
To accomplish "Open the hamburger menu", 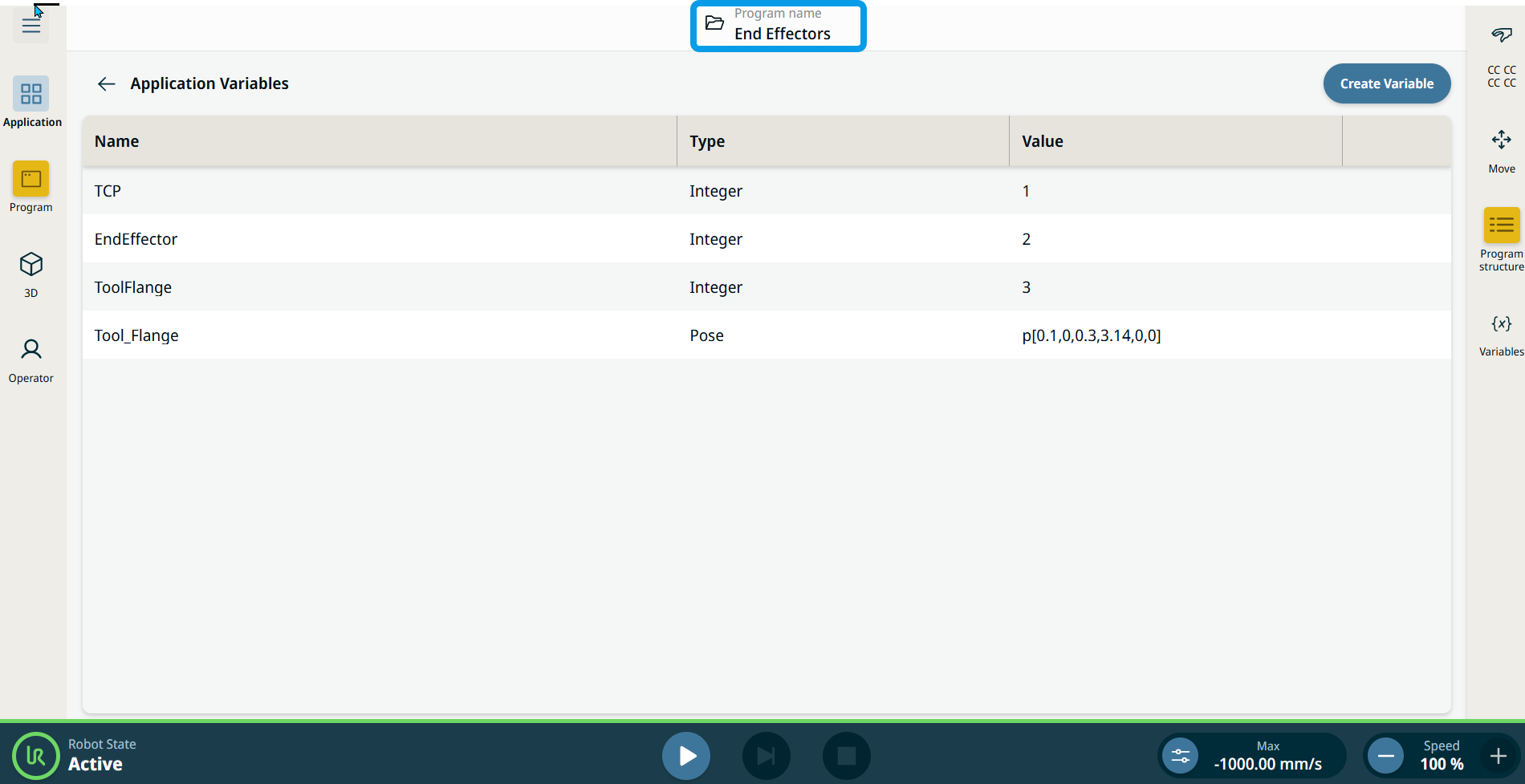I will pyautogui.click(x=31, y=26).
